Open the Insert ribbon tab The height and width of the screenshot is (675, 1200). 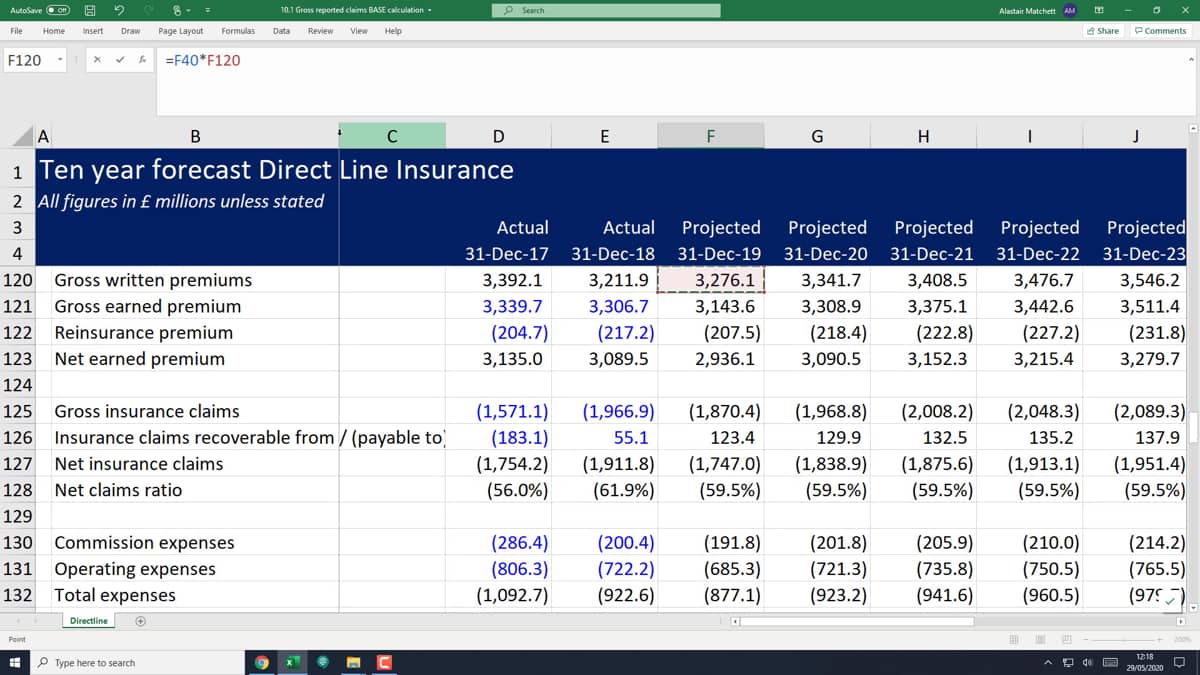pos(93,31)
